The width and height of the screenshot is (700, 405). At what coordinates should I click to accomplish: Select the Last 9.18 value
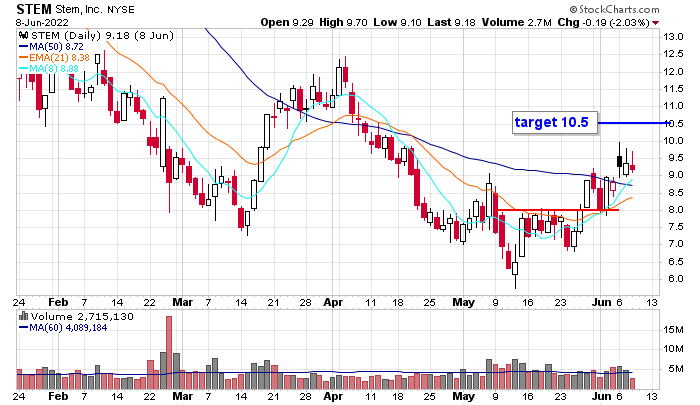[451, 22]
